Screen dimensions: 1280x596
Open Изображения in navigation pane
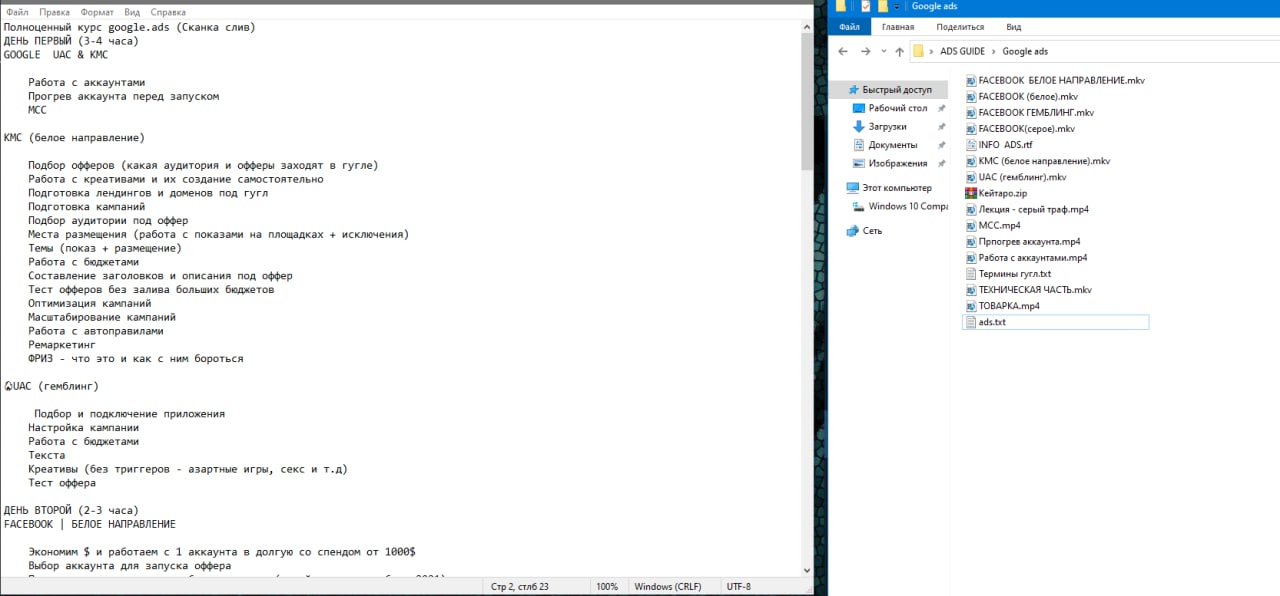(897, 163)
